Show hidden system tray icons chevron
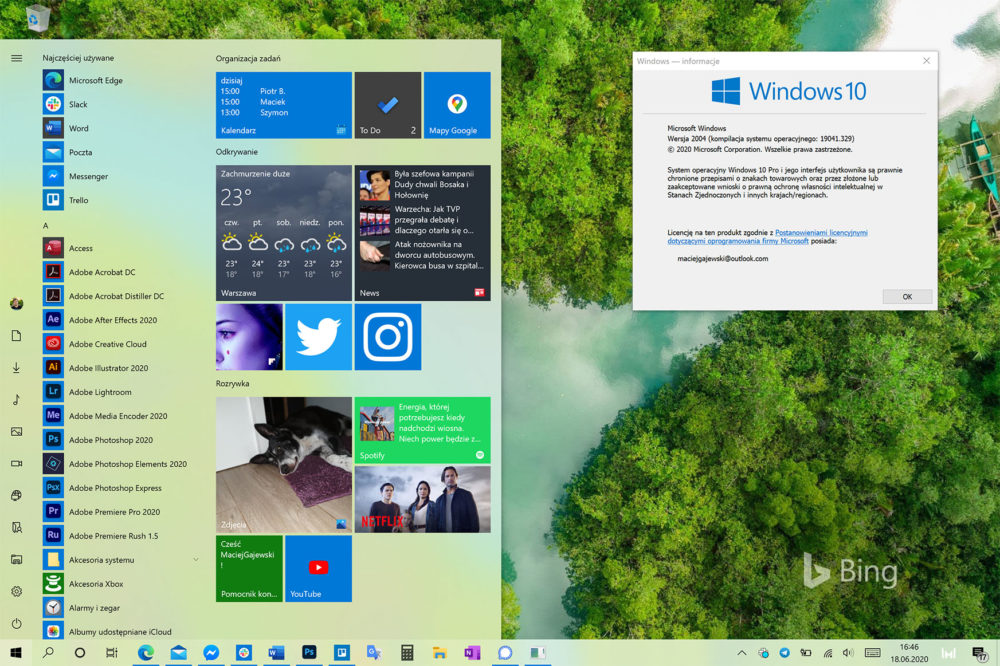Viewport: 1000px width, 666px height. tap(742, 653)
